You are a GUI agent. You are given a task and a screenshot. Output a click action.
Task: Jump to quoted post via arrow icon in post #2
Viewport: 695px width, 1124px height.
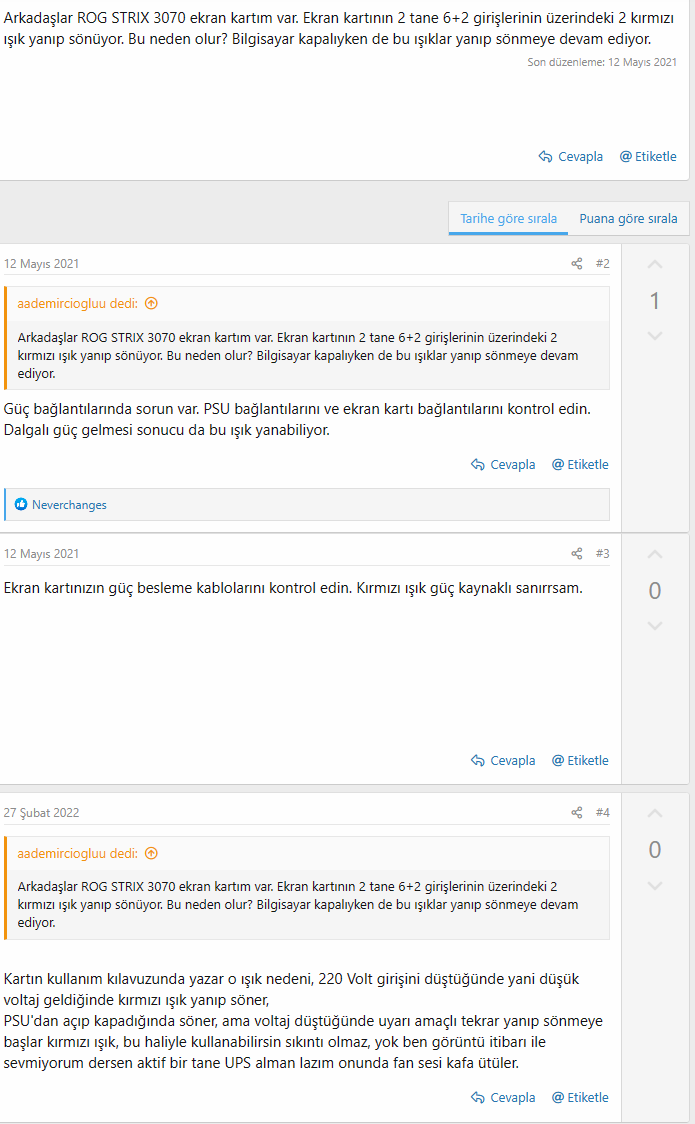click(151, 303)
